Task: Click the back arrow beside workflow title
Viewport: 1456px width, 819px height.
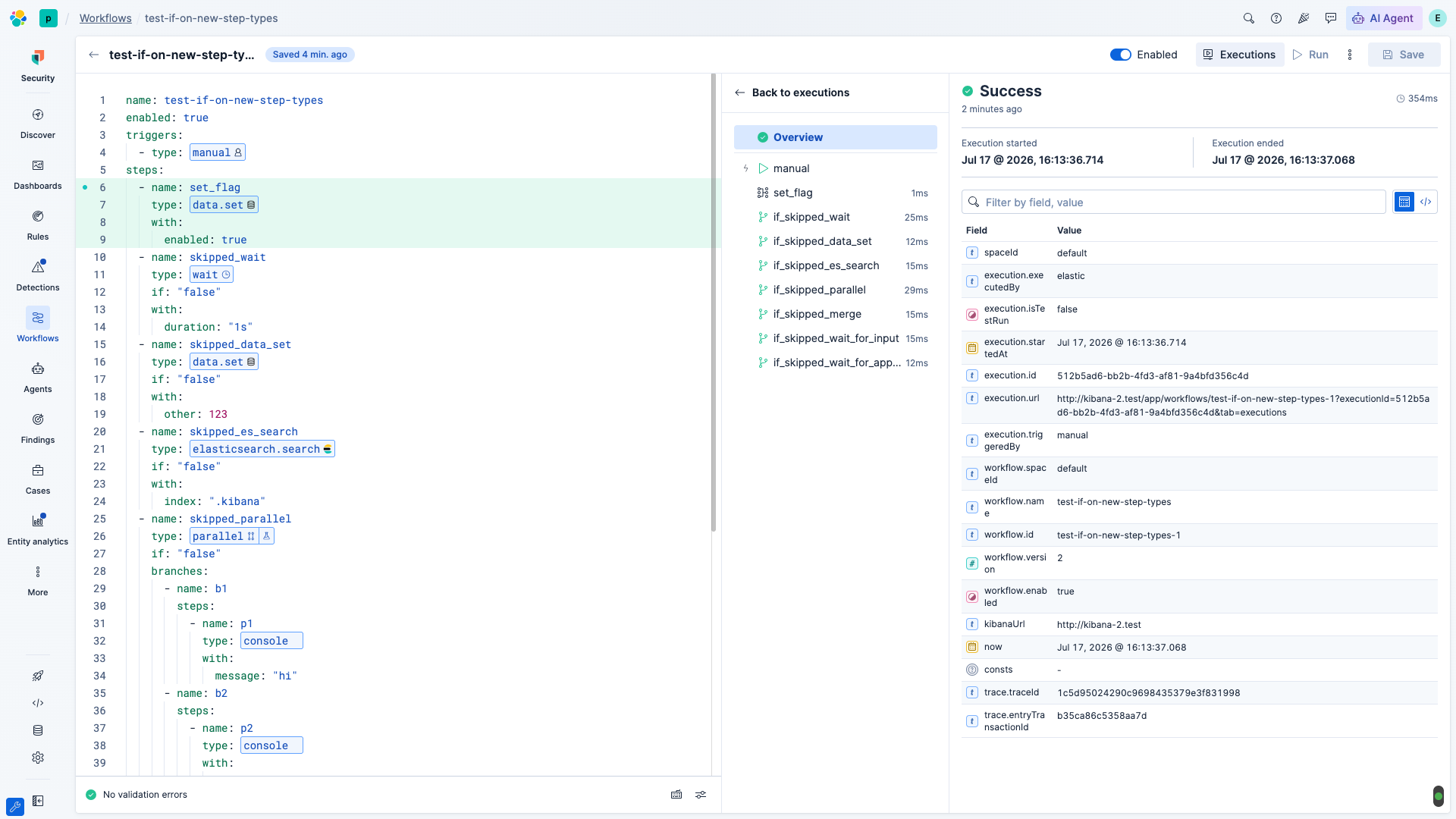Action: tap(93, 55)
